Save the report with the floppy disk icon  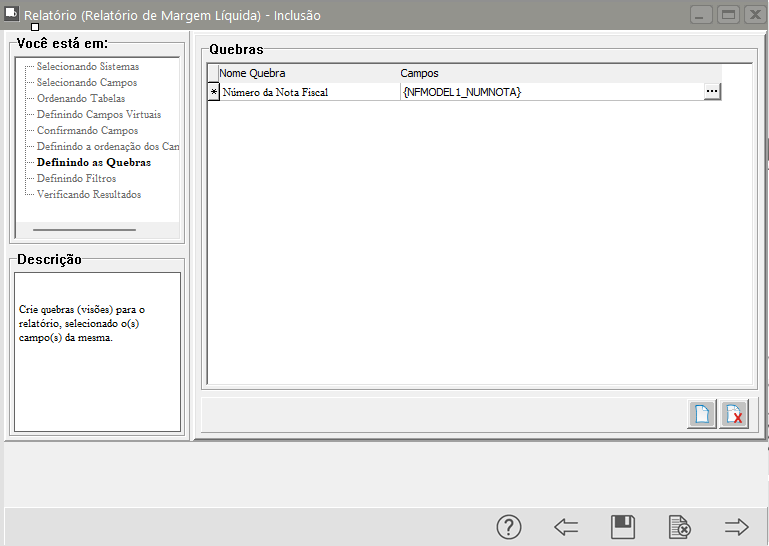click(x=623, y=527)
